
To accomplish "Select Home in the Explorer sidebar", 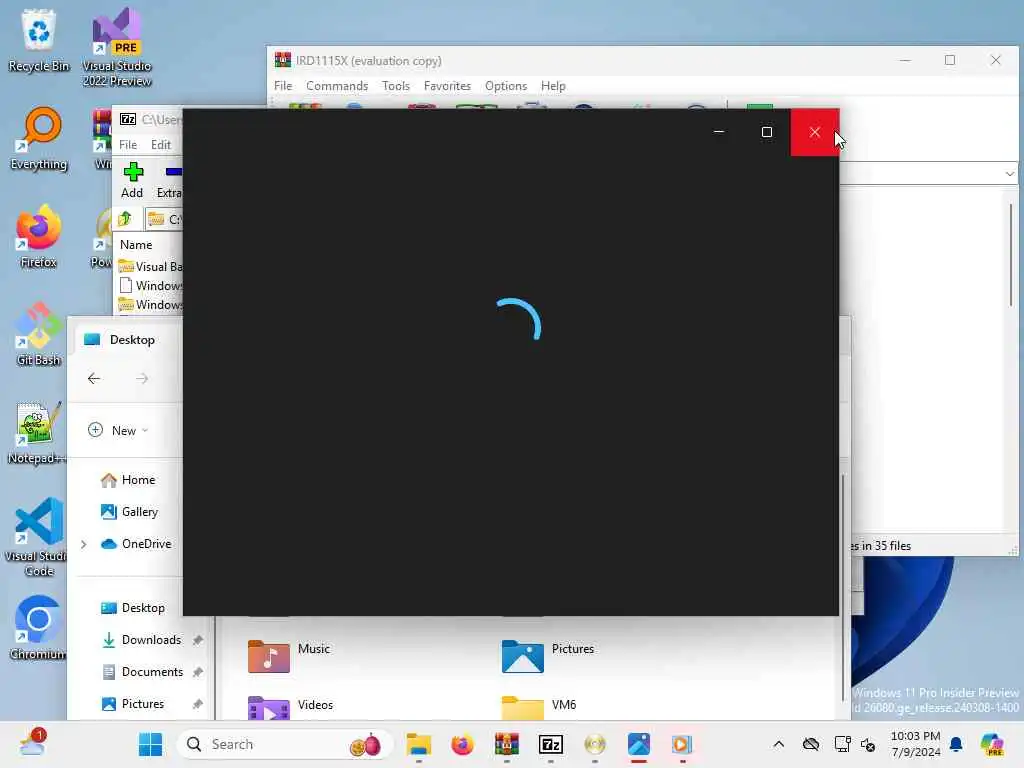I will pyautogui.click(x=128, y=480).
